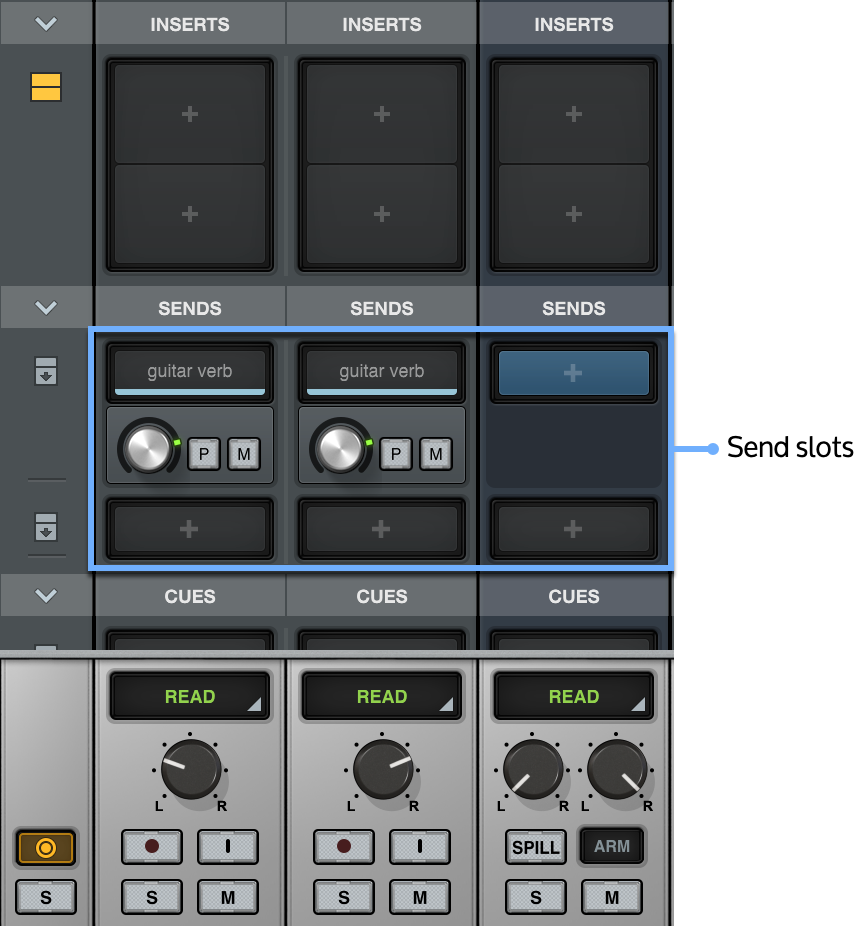Arm record on the first channel
This screenshot has height=926, width=862.
[x=151, y=847]
